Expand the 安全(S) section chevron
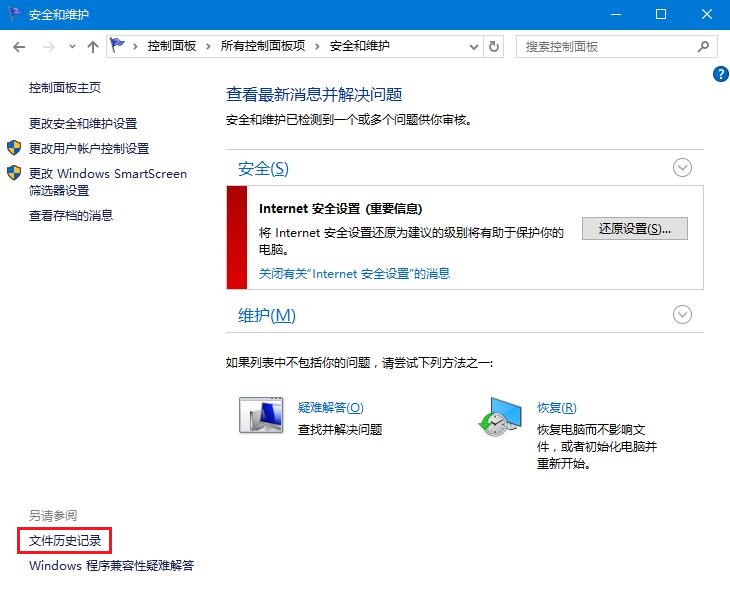 [682, 168]
